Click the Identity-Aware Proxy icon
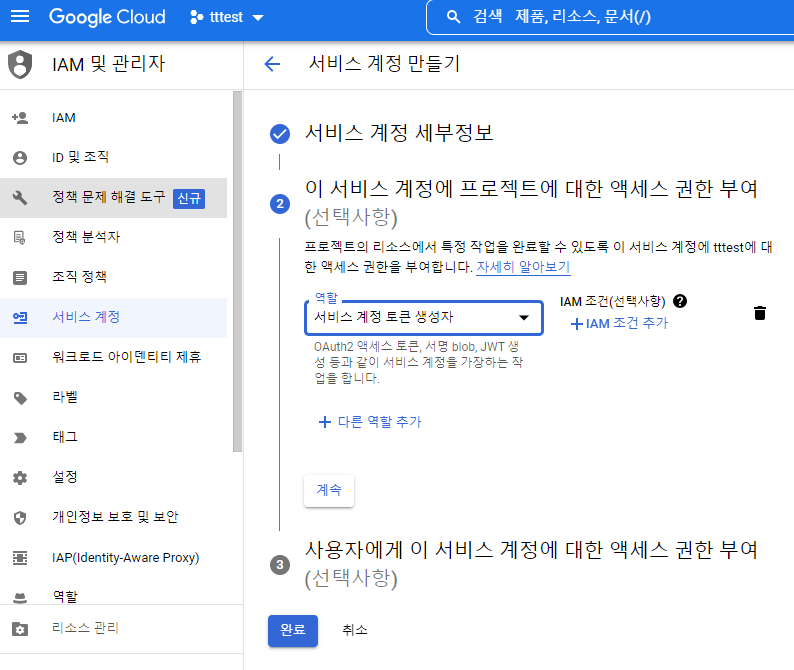Viewport: 794px width, 670px height. coord(20,558)
